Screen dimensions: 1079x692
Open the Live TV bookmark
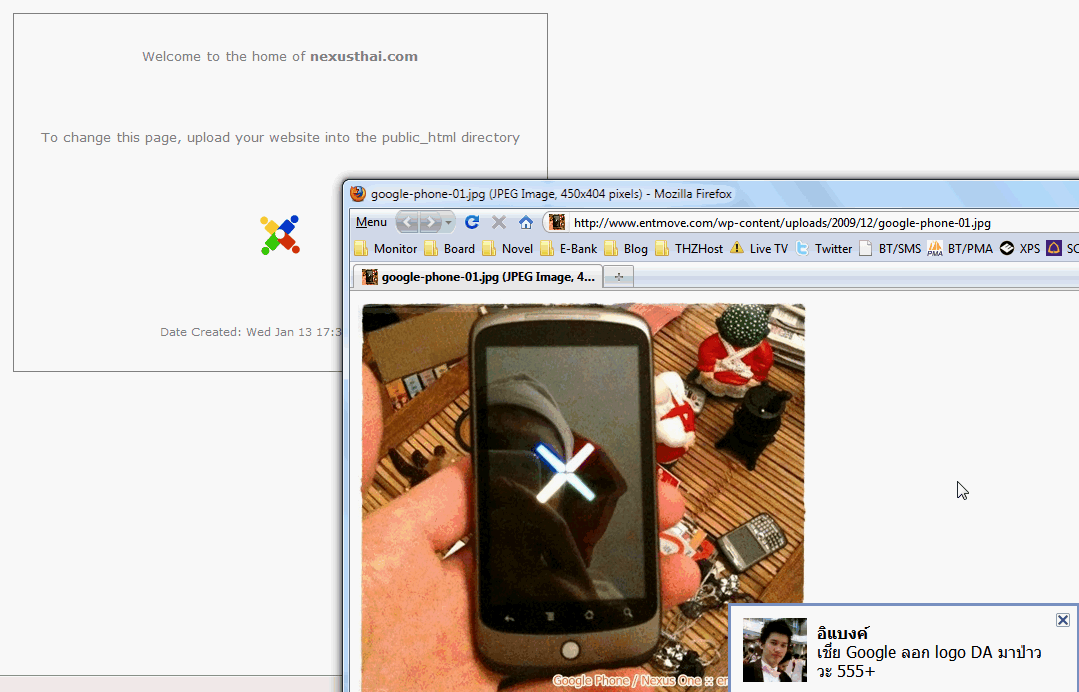click(759, 248)
